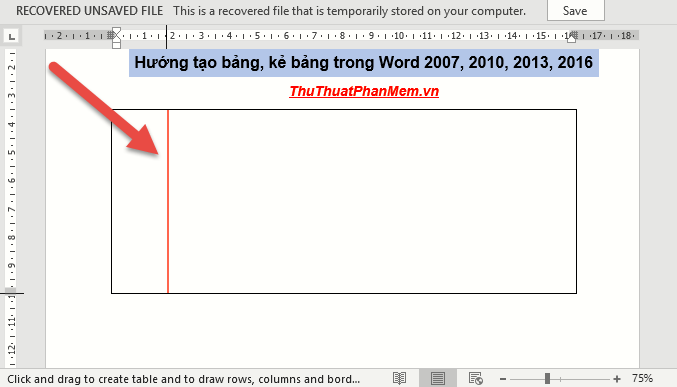The width and height of the screenshot is (677, 387).
Task: Open zoom dialog via 75% level
Action: 642,378
